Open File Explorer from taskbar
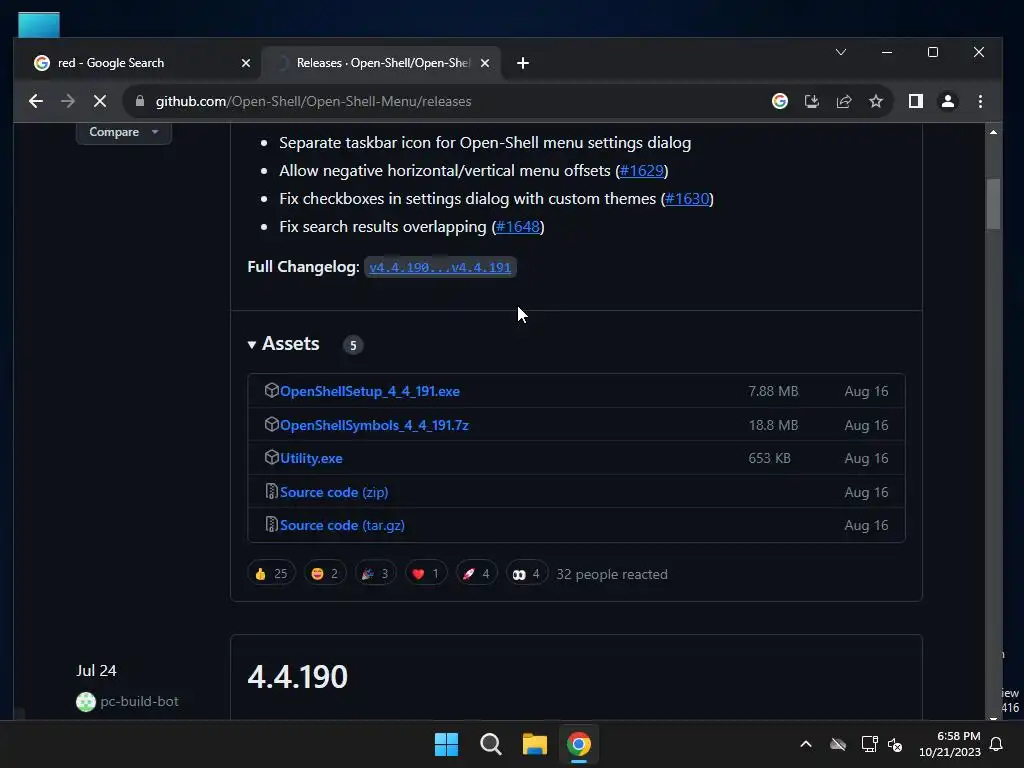The width and height of the screenshot is (1024, 768). coord(534,744)
